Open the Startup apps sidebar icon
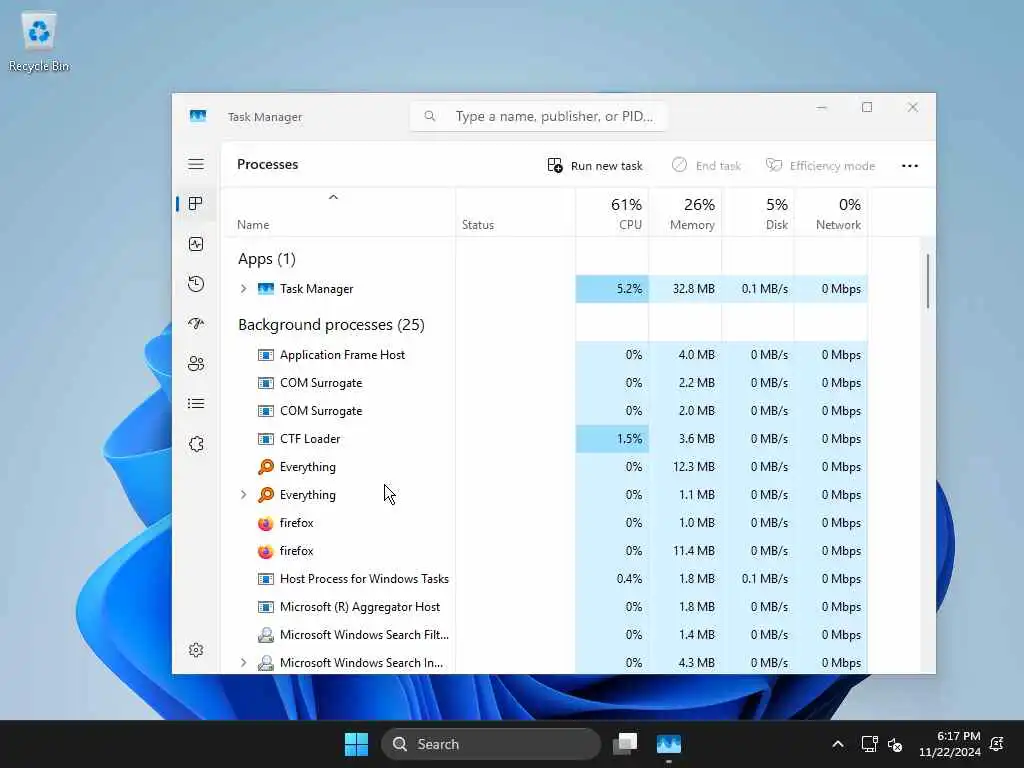The height and width of the screenshot is (768, 1024). tap(196, 323)
